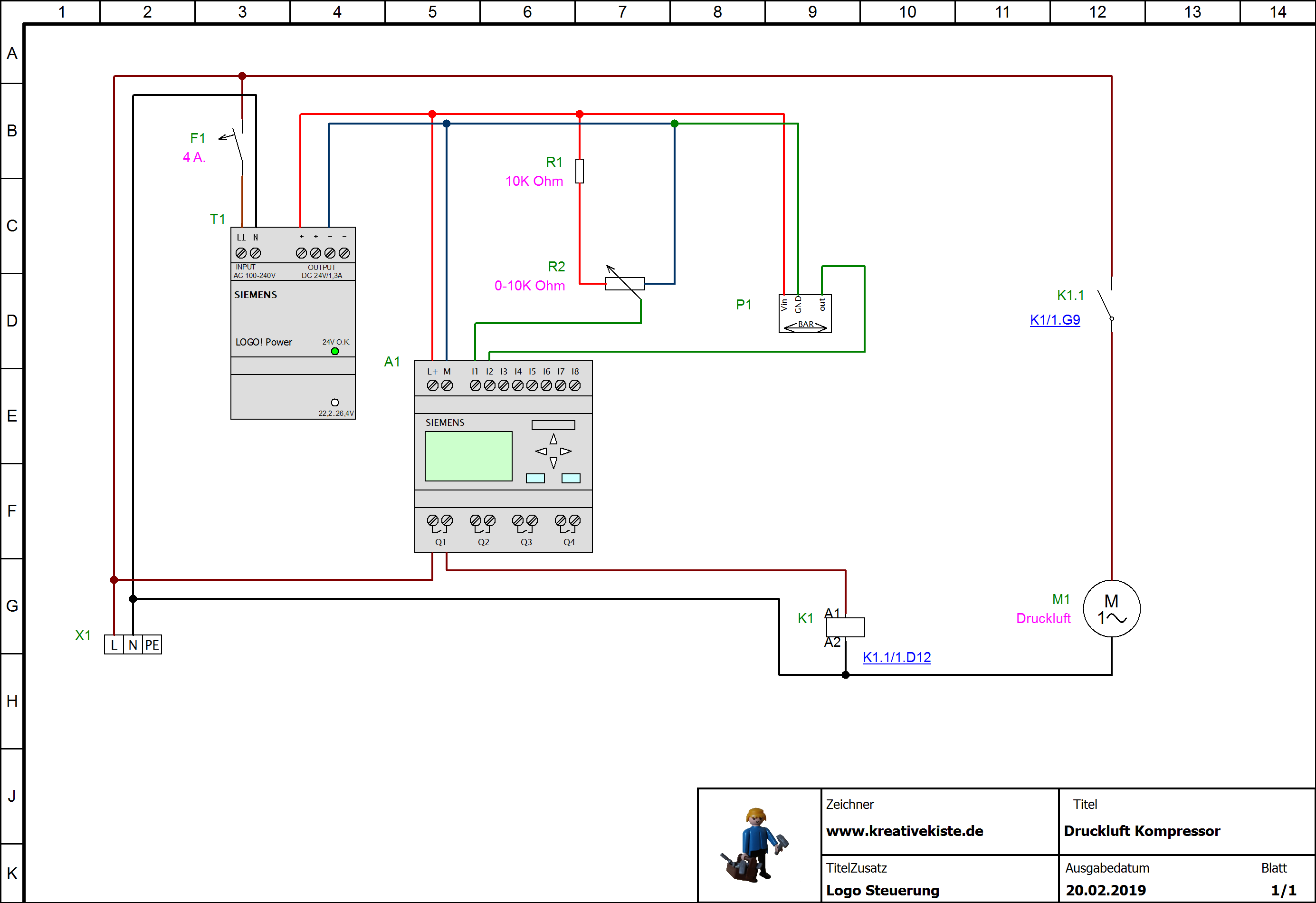Select the K1 relay coil rectangle

point(845,627)
